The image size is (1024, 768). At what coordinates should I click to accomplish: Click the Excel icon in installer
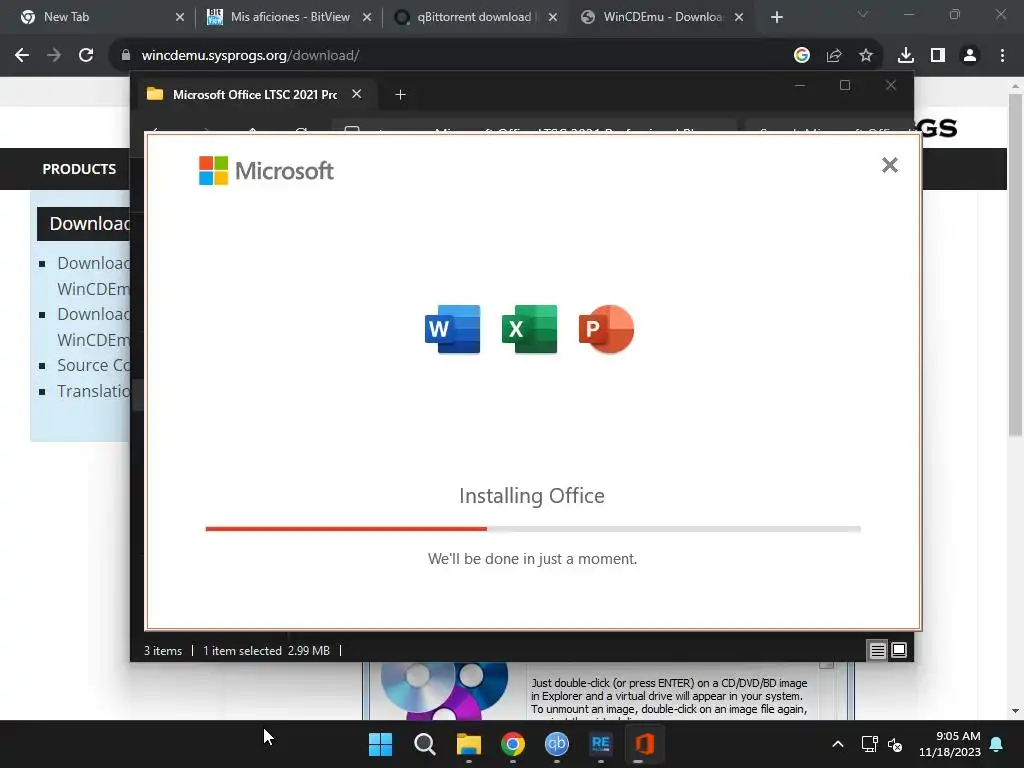530,329
